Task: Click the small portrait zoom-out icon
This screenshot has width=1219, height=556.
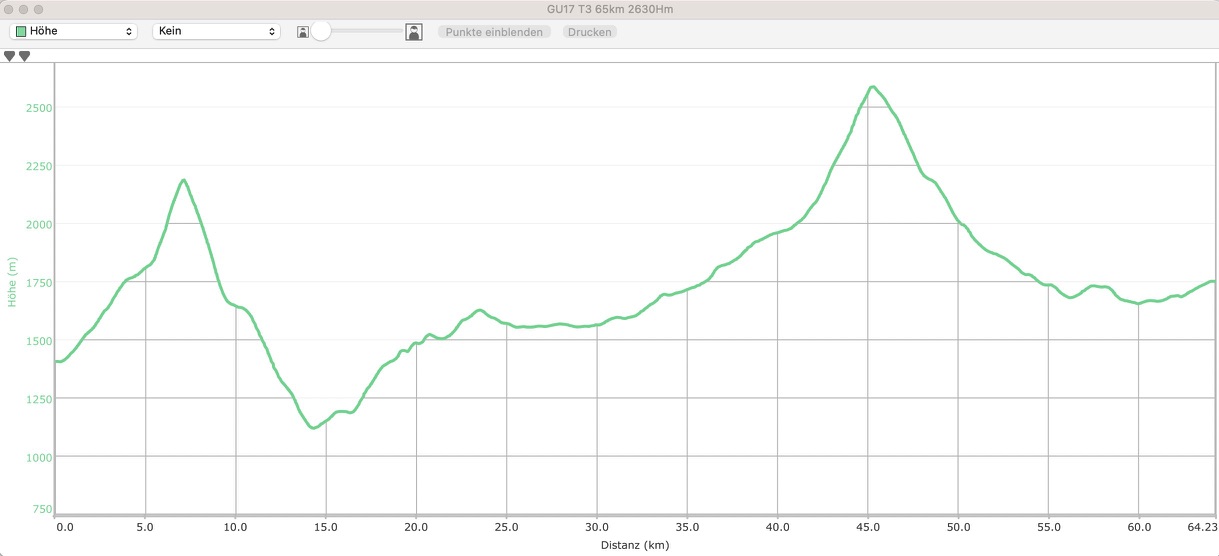Action: coord(303,32)
